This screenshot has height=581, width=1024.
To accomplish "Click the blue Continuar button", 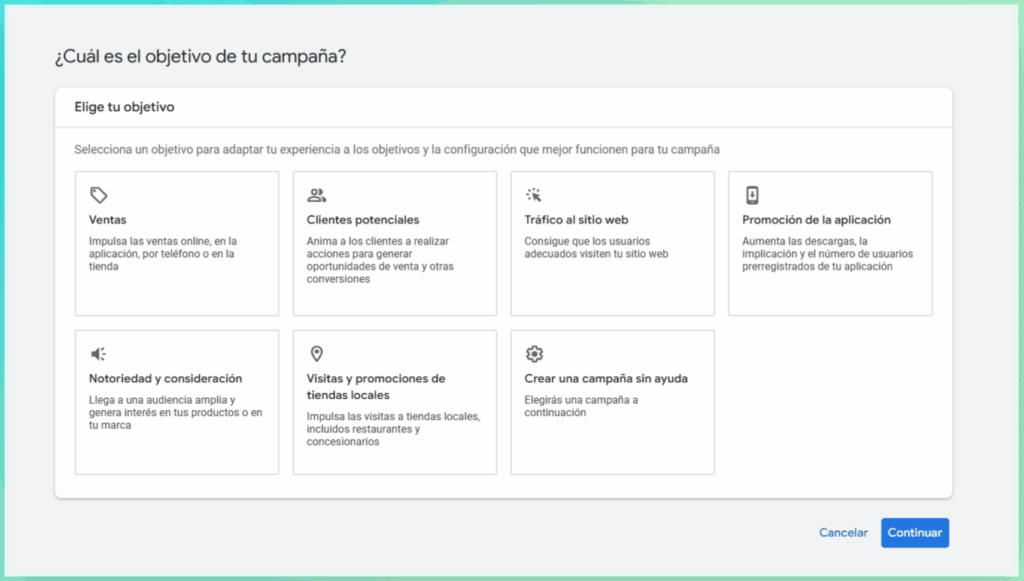I will click(x=914, y=533).
